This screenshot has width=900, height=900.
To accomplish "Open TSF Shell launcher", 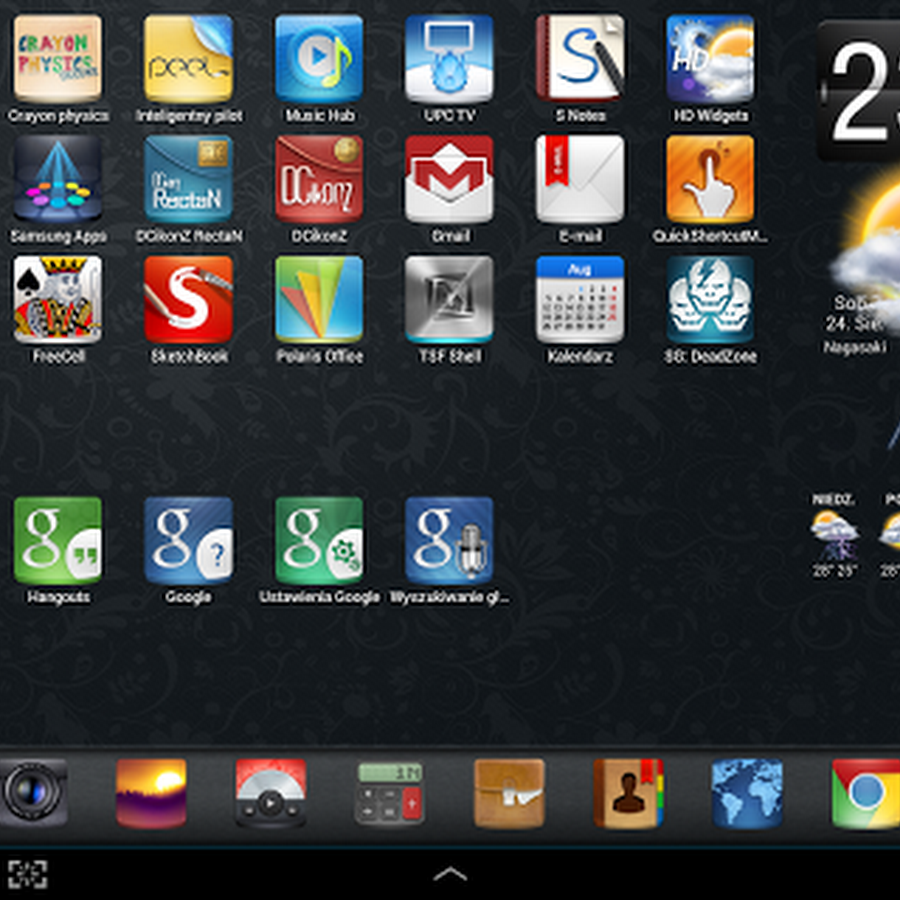I will [449, 300].
